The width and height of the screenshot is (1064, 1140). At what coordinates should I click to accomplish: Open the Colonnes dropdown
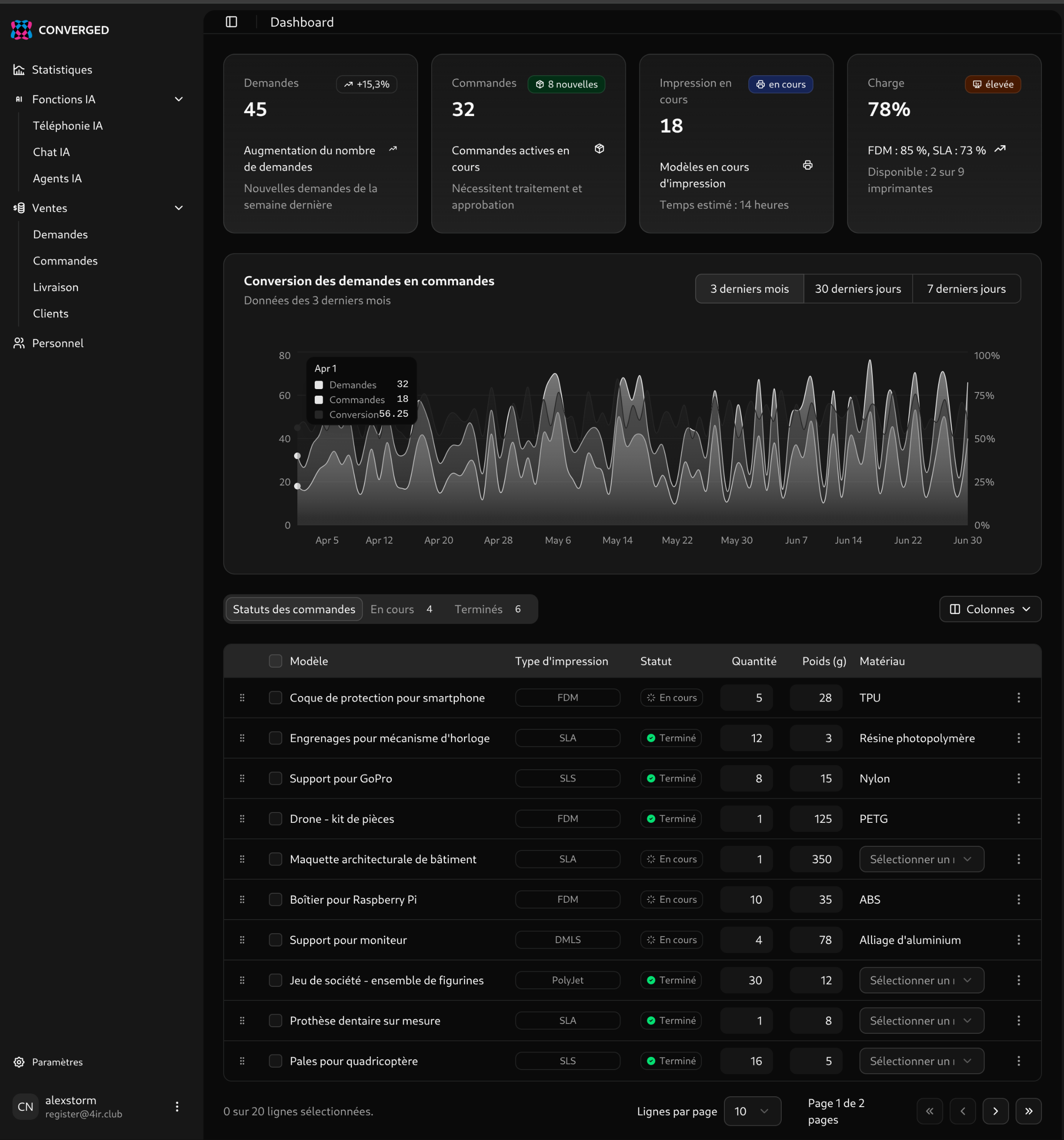[990, 609]
